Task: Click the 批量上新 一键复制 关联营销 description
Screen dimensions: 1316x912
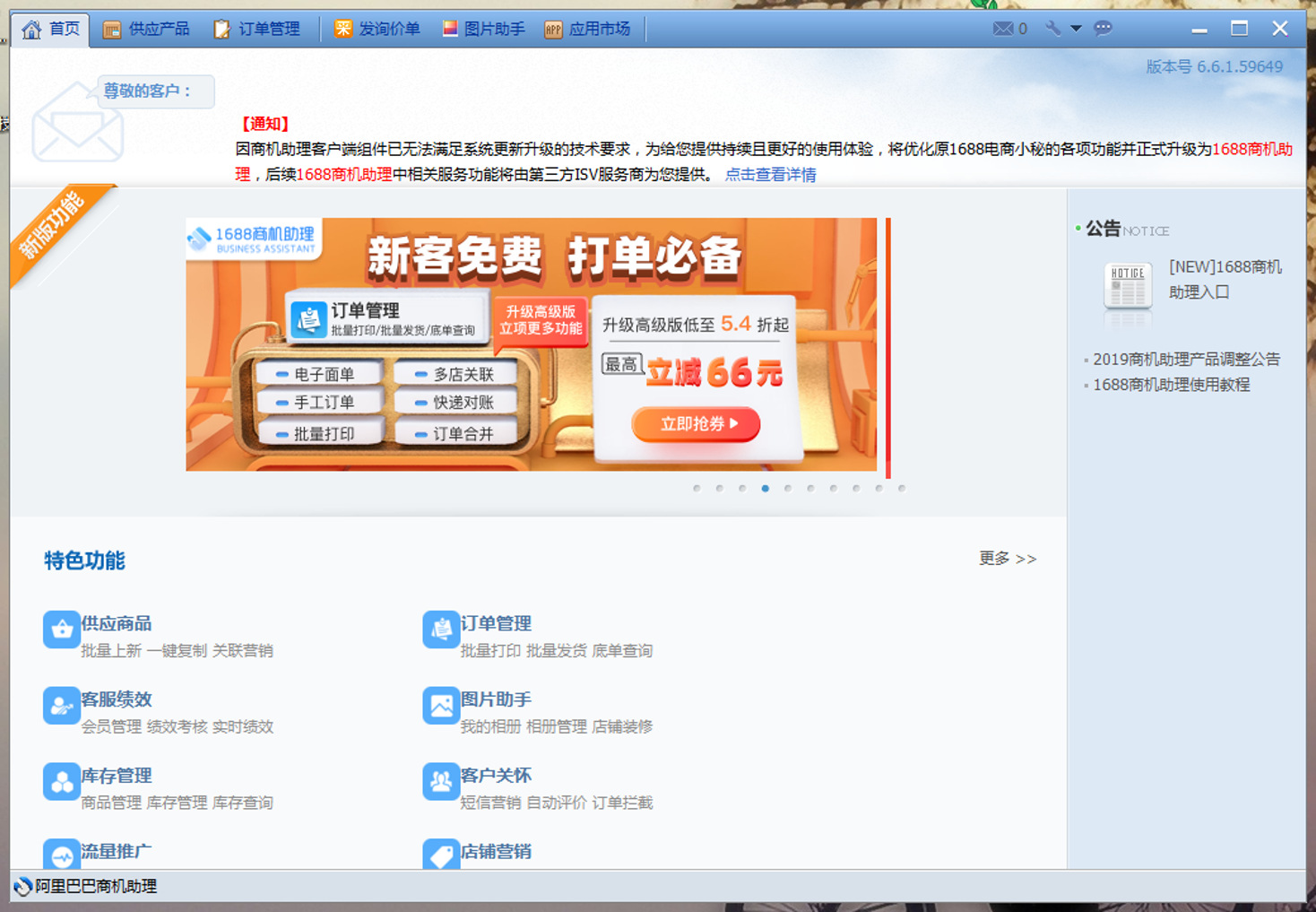Action: click(x=177, y=651)
